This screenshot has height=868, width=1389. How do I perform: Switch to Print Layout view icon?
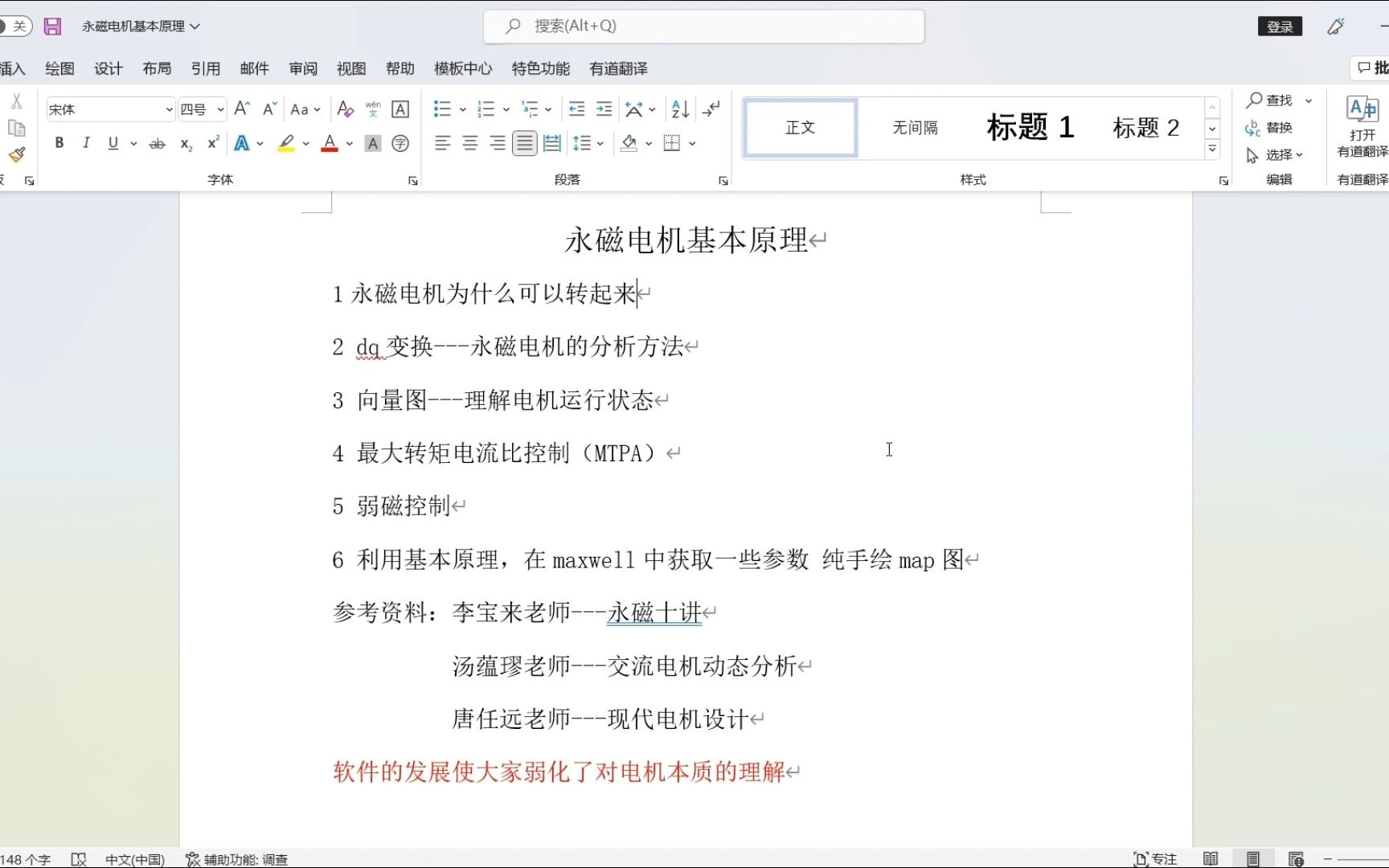click(1253, 858)
